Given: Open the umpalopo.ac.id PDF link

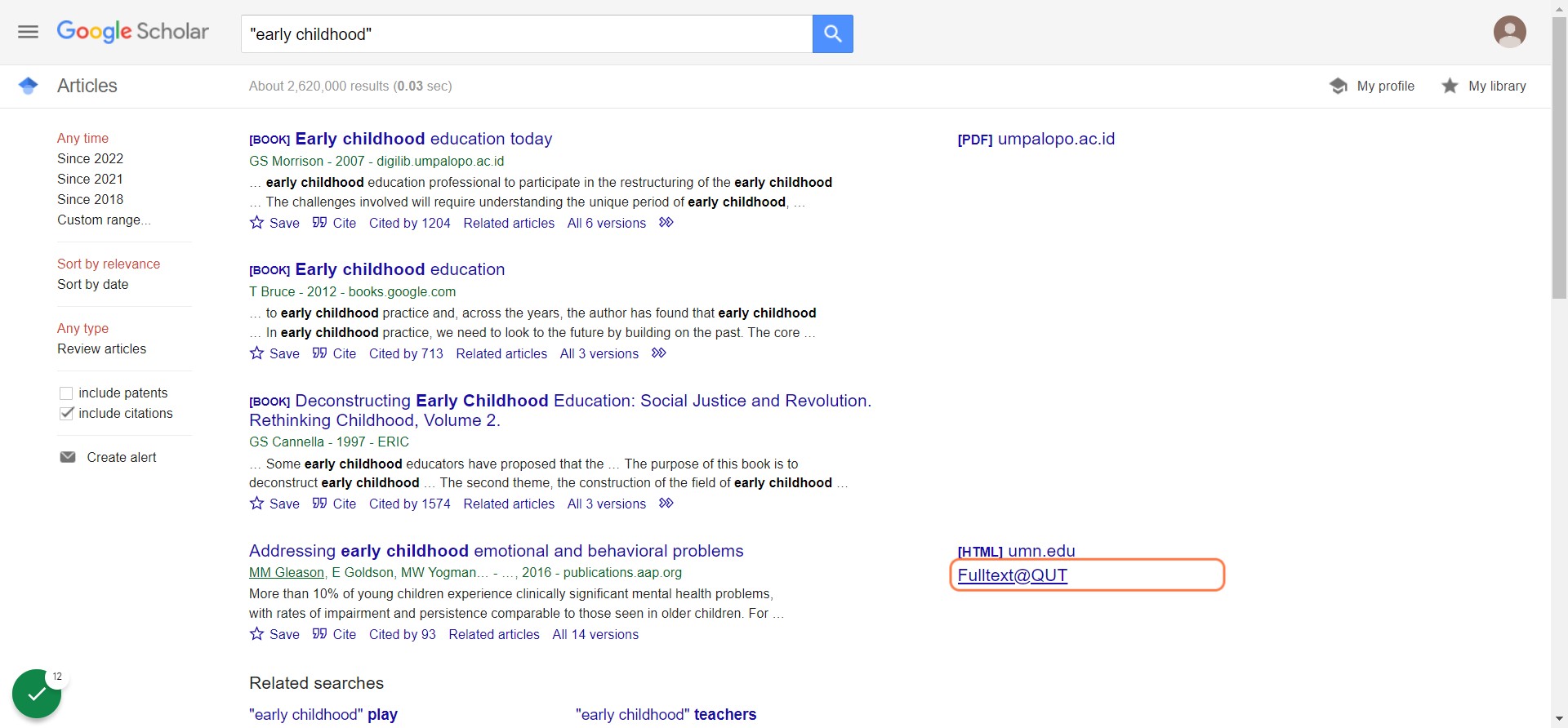Looking at the screenshot, I should click(1036, 139).
